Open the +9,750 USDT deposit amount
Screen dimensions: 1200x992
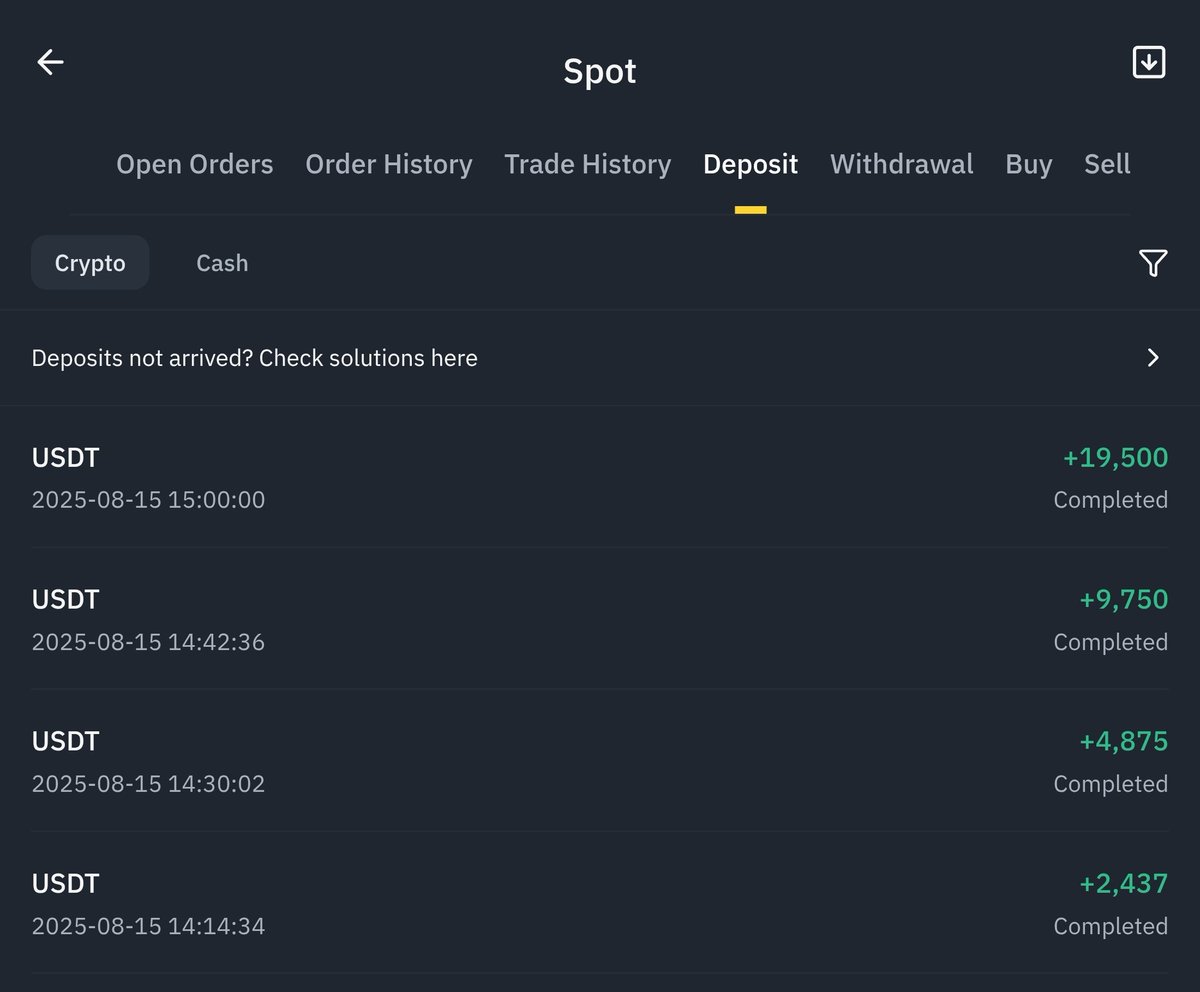click(x=1124, y=600)
